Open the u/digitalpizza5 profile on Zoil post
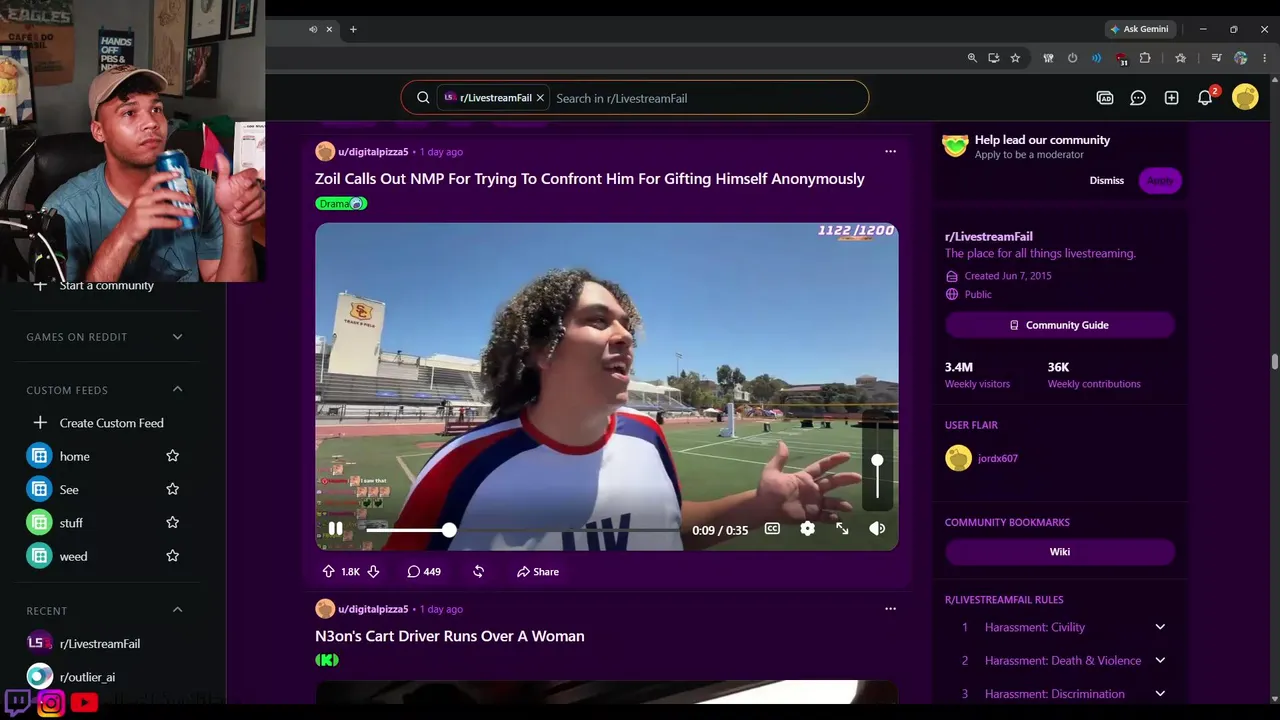1280x720 pixels. (x=373, y=152)
